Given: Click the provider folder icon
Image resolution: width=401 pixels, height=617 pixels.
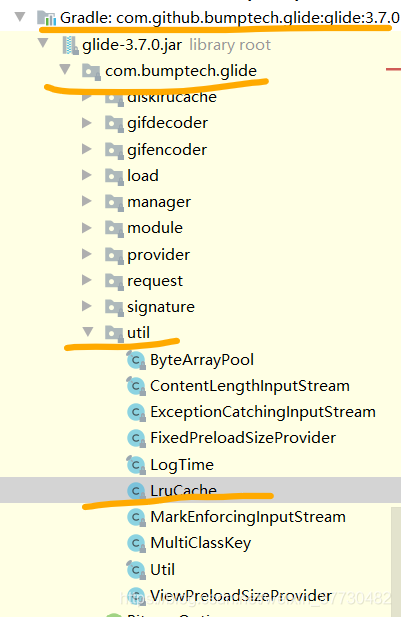Looking at the screenshot, I should (114, 255).
